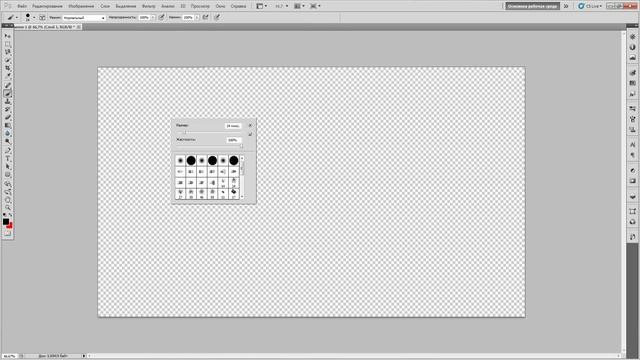Open the Выделение menu
Viewport: 640px width, 360px height.
126,6
